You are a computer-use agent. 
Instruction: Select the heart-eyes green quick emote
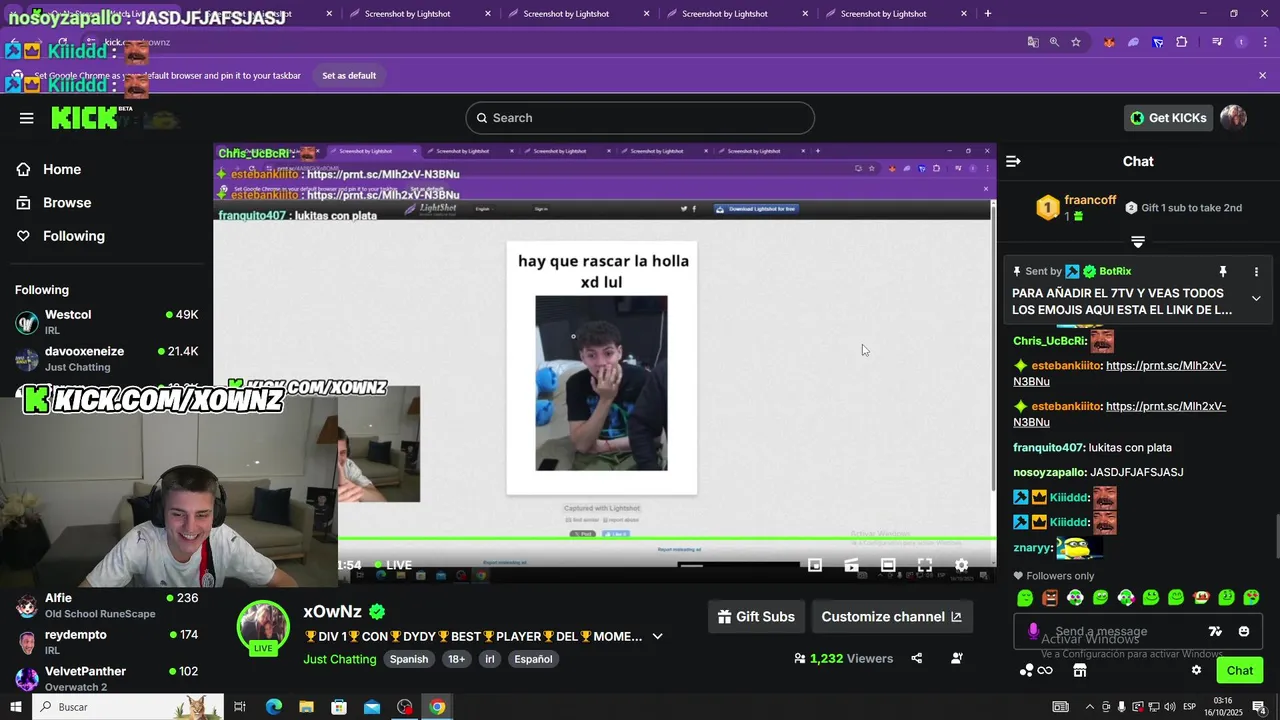click(1251, 598)
